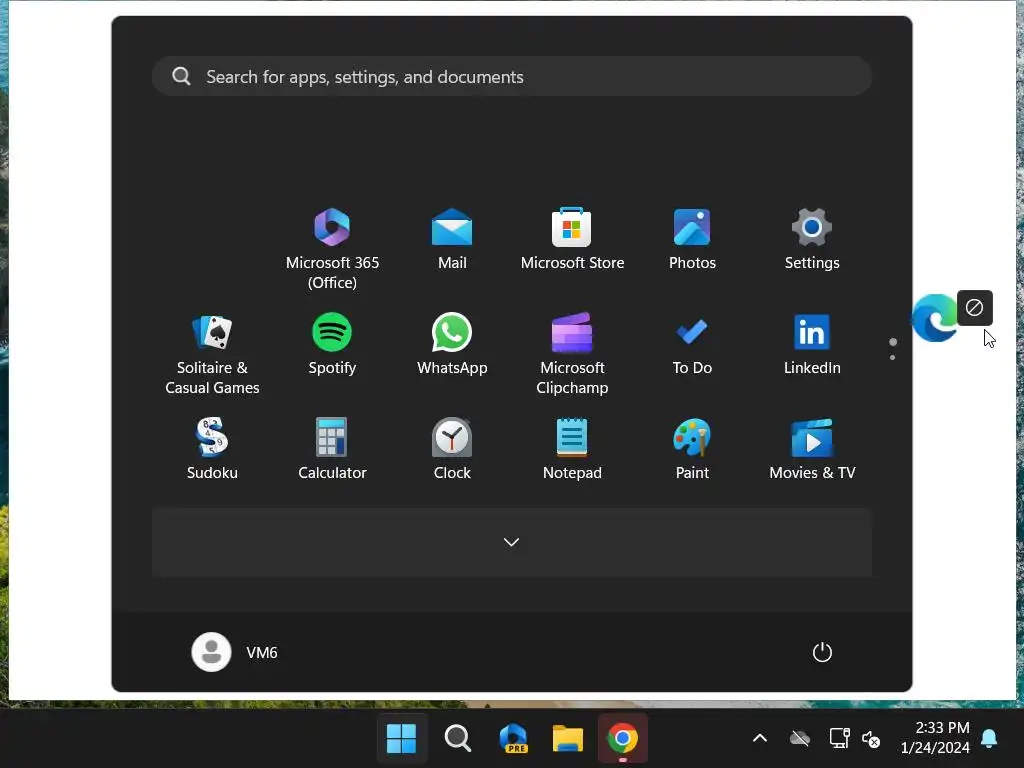Launch Microsoft Store
Viewport: 1024px width, 768px height.
tap(572, 239)
